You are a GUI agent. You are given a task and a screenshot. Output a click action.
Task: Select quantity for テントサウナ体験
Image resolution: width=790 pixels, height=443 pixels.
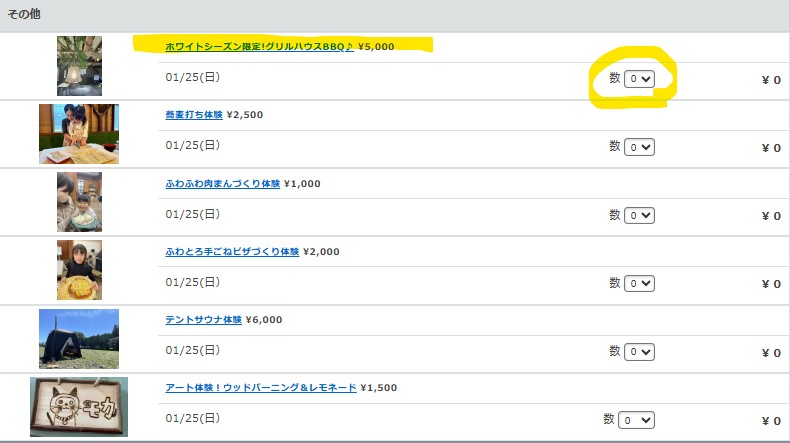(639, 352)
